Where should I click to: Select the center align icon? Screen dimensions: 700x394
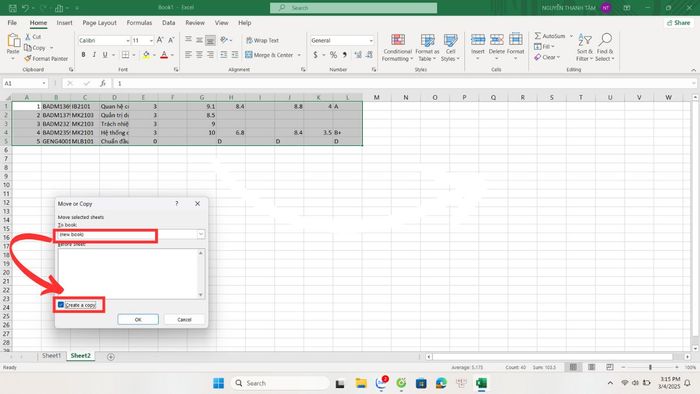[199, 54]
